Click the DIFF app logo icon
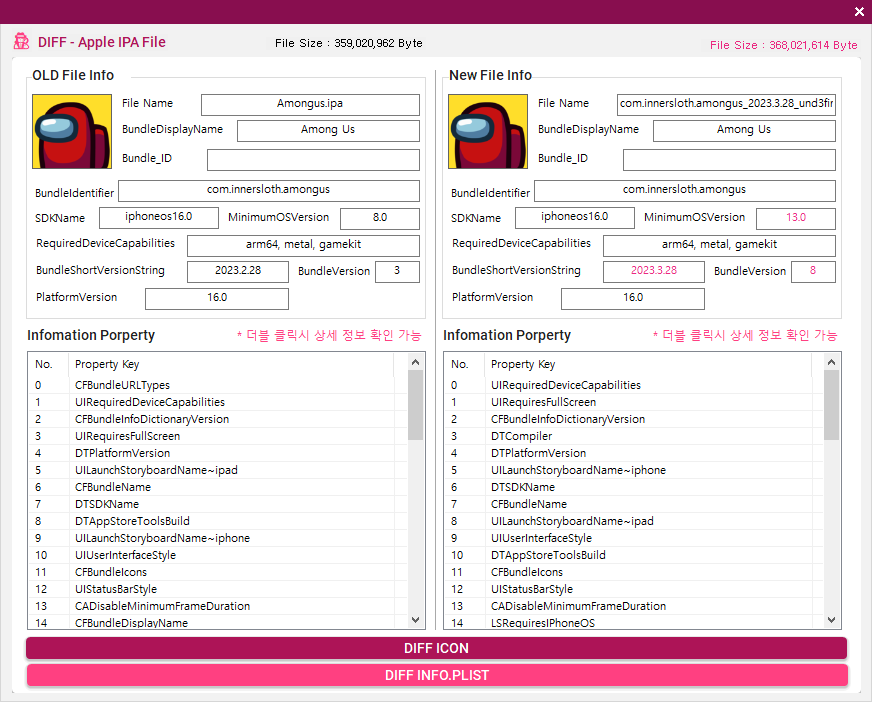Viewport: 872px width, 702px height. (22, 42)
